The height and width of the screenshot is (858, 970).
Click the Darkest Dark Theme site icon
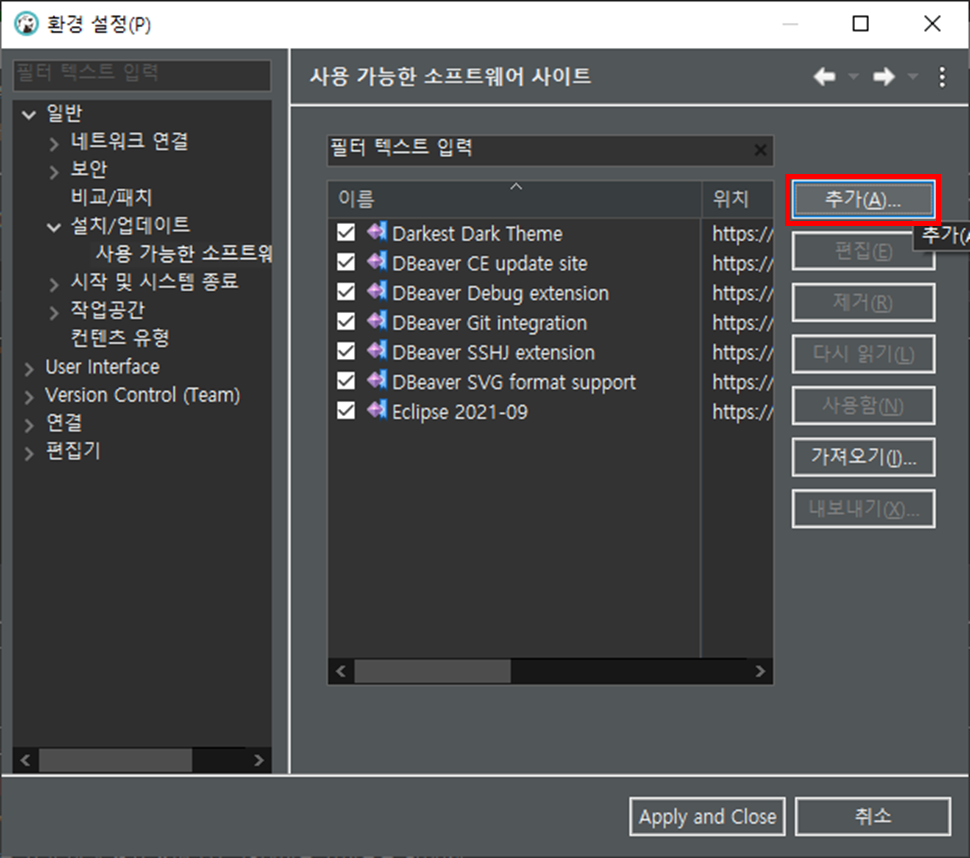(377, 232)
